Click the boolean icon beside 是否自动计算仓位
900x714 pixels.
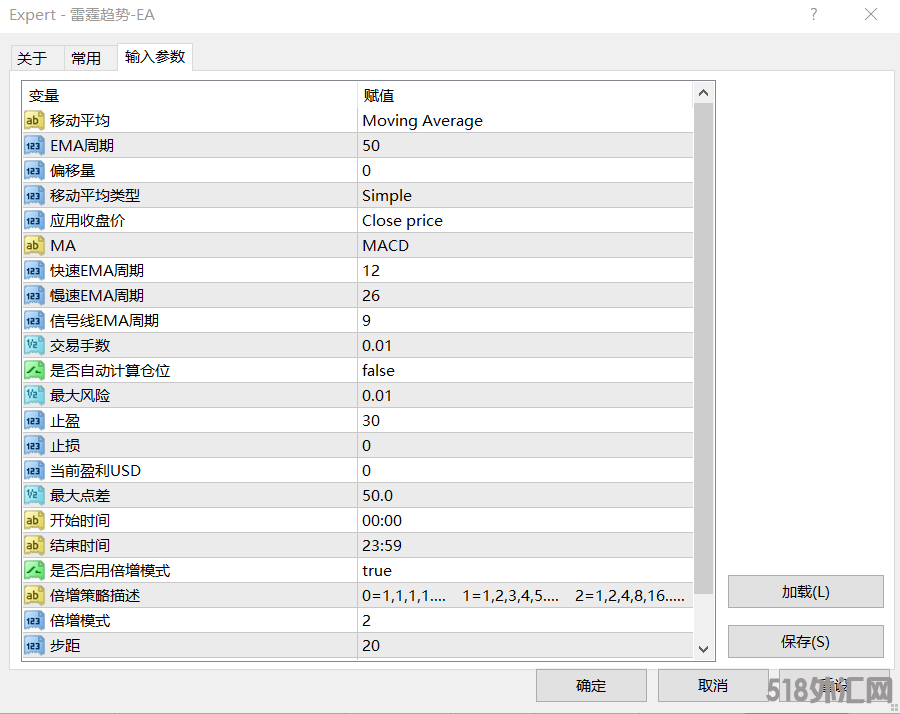coord(33,371)
